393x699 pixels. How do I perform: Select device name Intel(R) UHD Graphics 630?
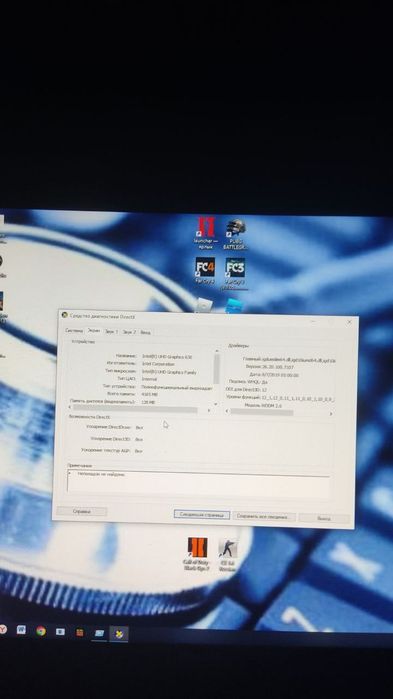pyautogui.click(x=167, y=357)
